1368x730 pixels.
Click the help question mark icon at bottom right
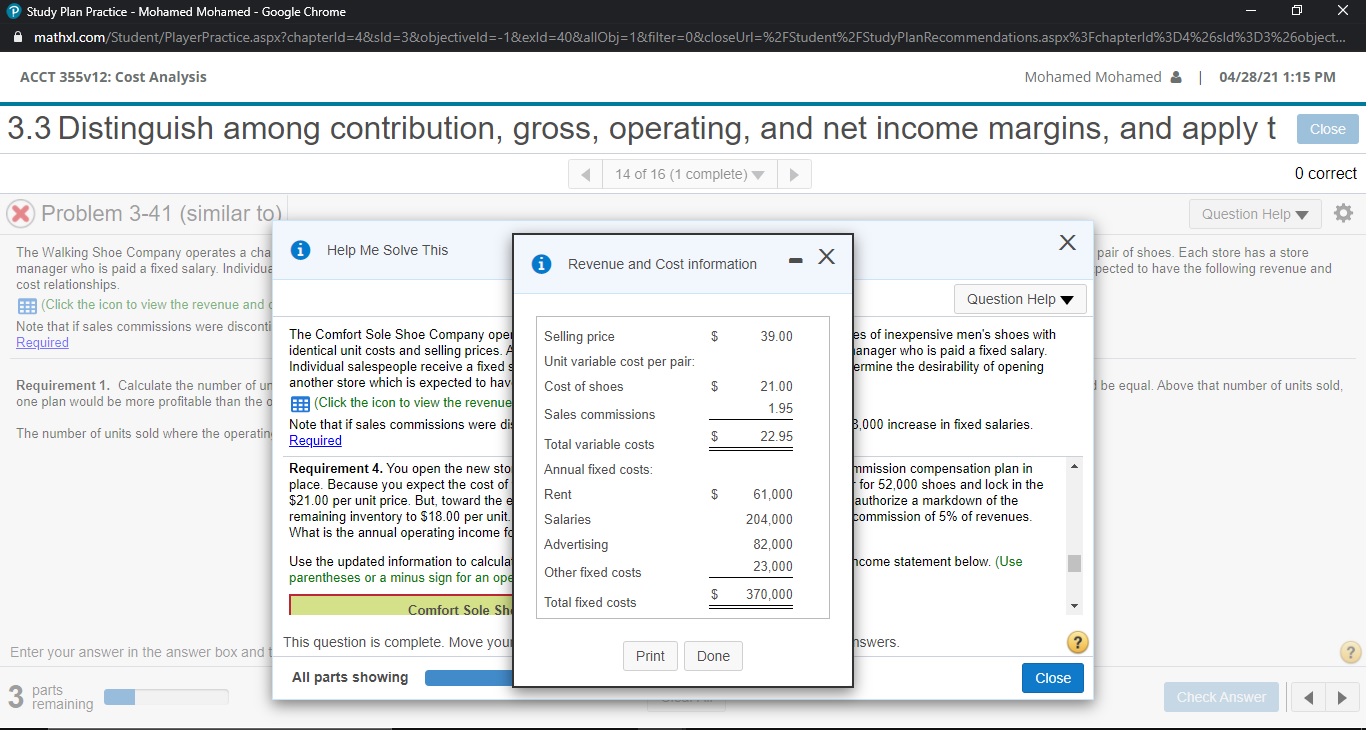(1351, 653)
